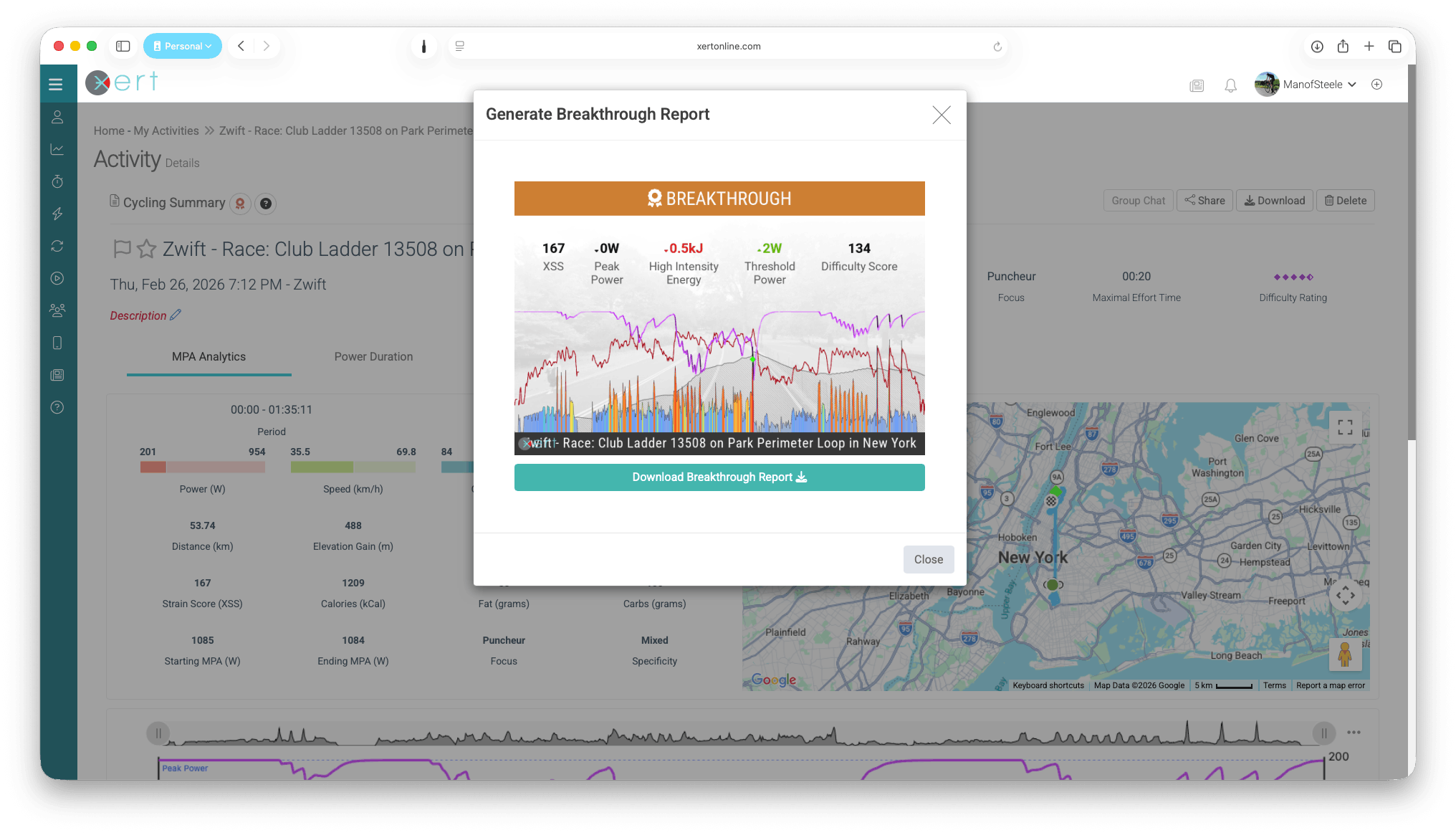This screenshot has width=1456, height=833.
Task: Open Safari downloads icon
Action: 1317,47
